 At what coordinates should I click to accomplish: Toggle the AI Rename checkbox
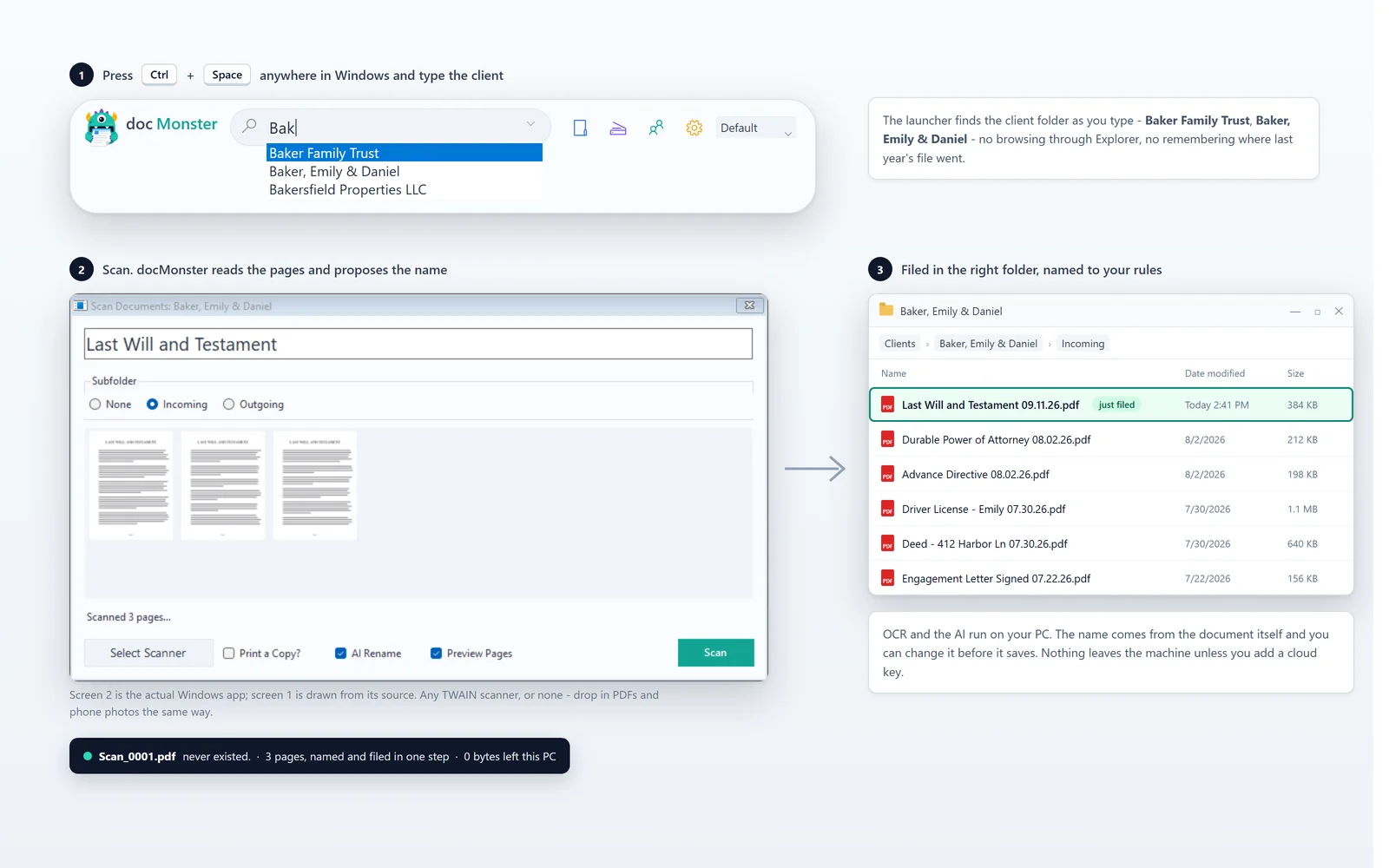[340, 654]
